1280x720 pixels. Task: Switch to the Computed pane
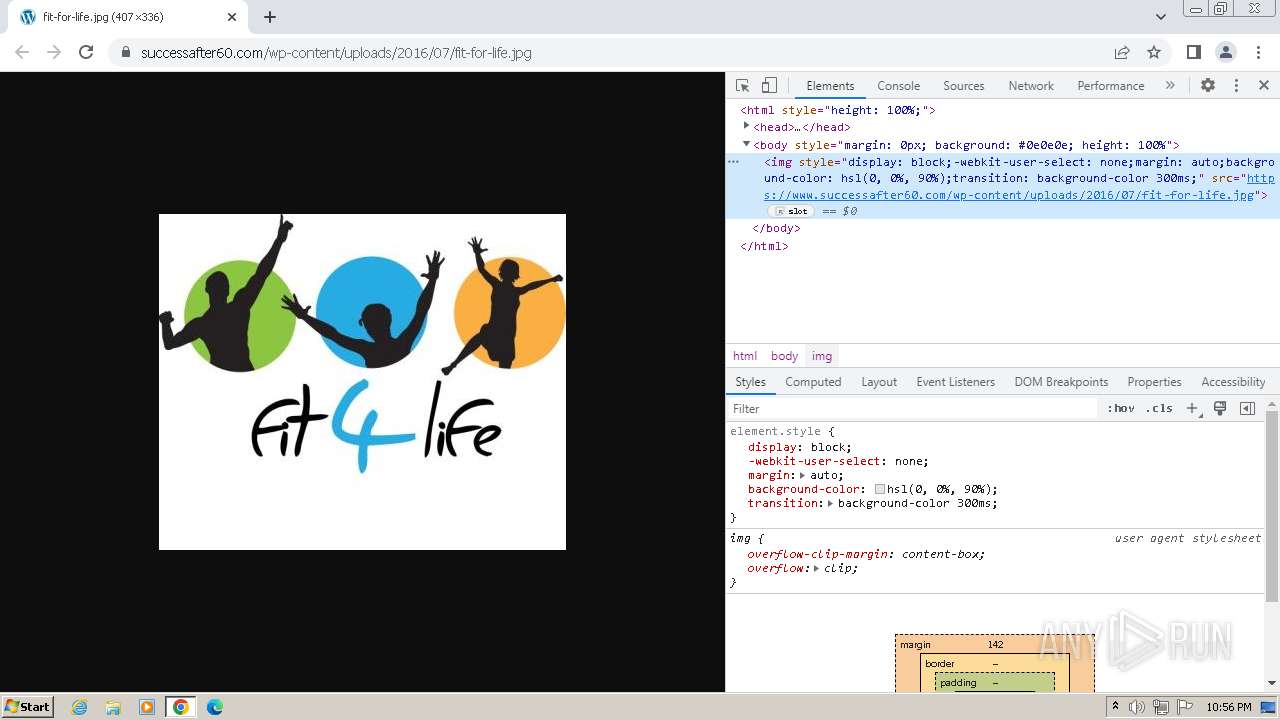[813, 382]
